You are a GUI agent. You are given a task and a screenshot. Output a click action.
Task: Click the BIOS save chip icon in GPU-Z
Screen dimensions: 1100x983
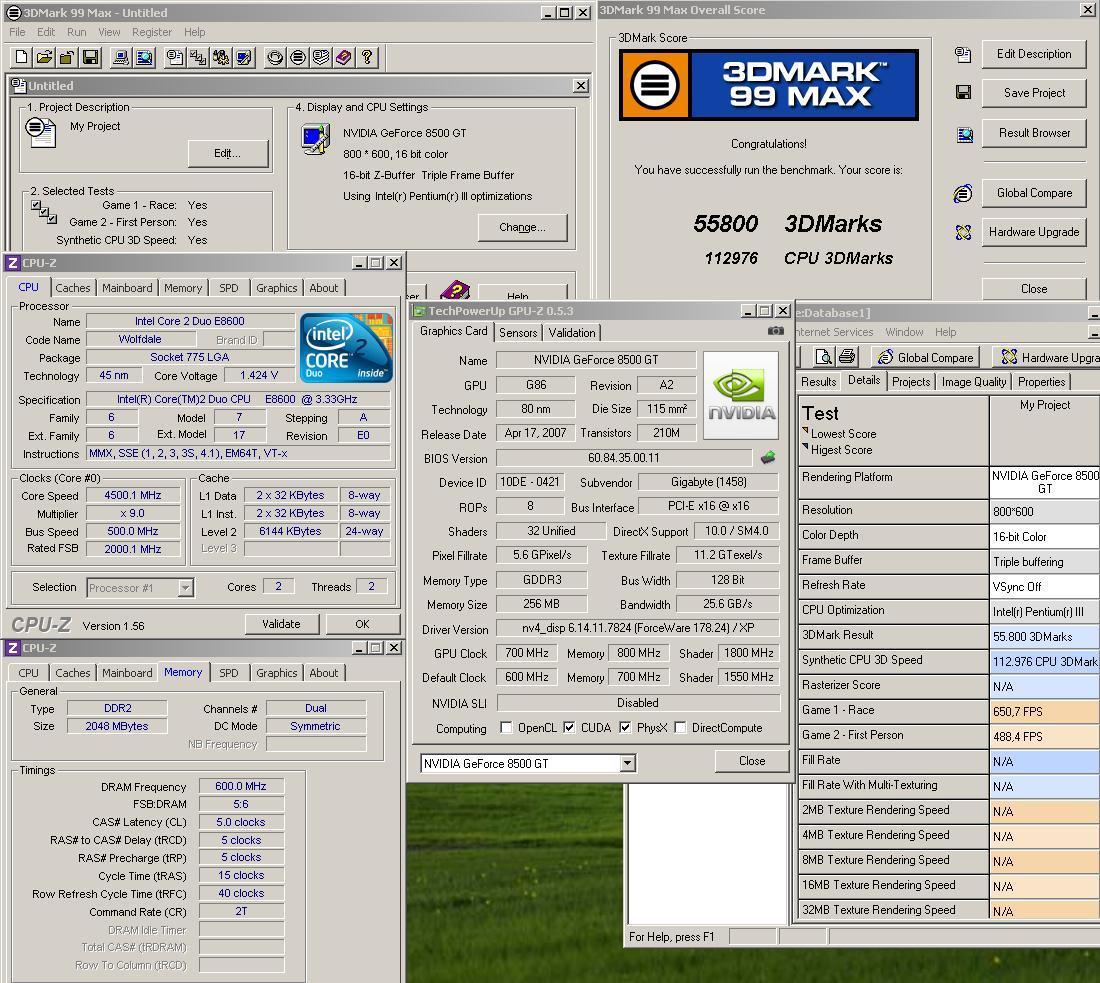click(768, 458)
